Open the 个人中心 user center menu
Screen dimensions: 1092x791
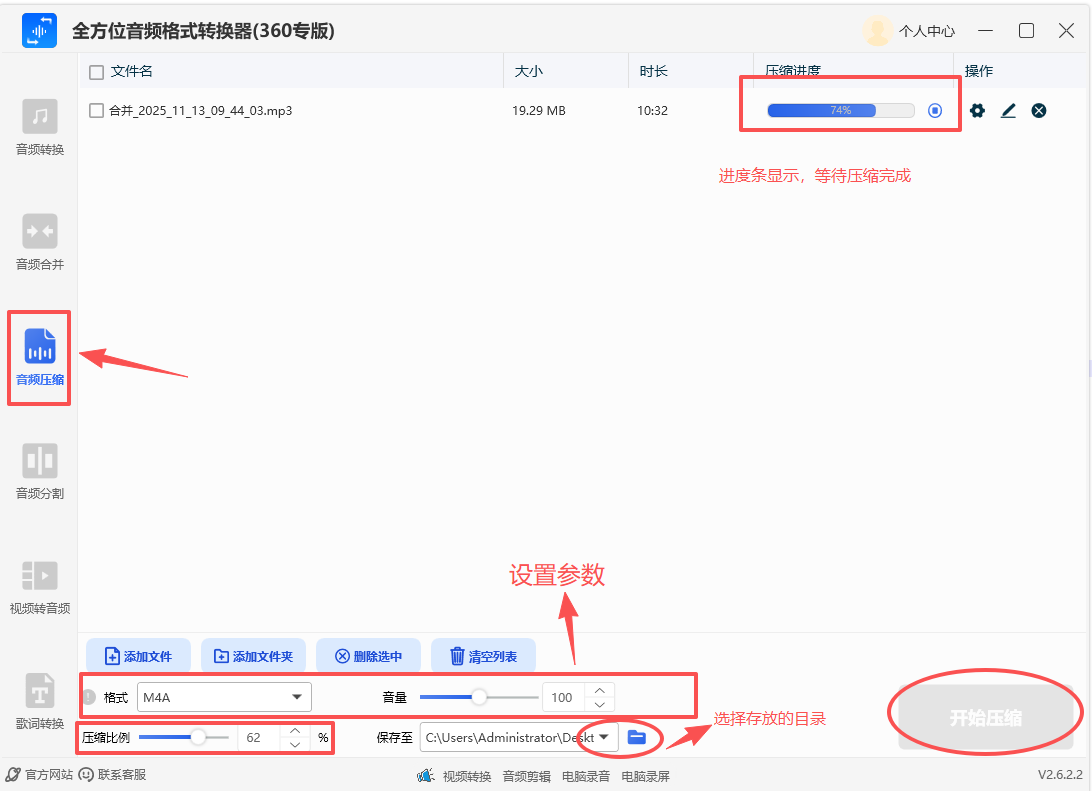tap(910, 31)
